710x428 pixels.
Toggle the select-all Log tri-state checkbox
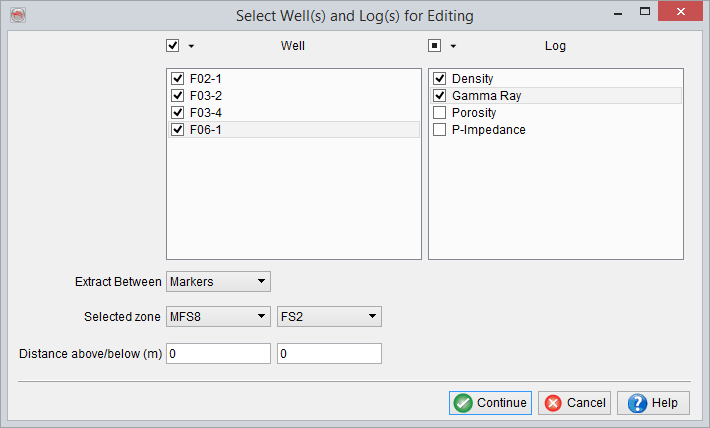pyautogui.click(x=435, y=45)
